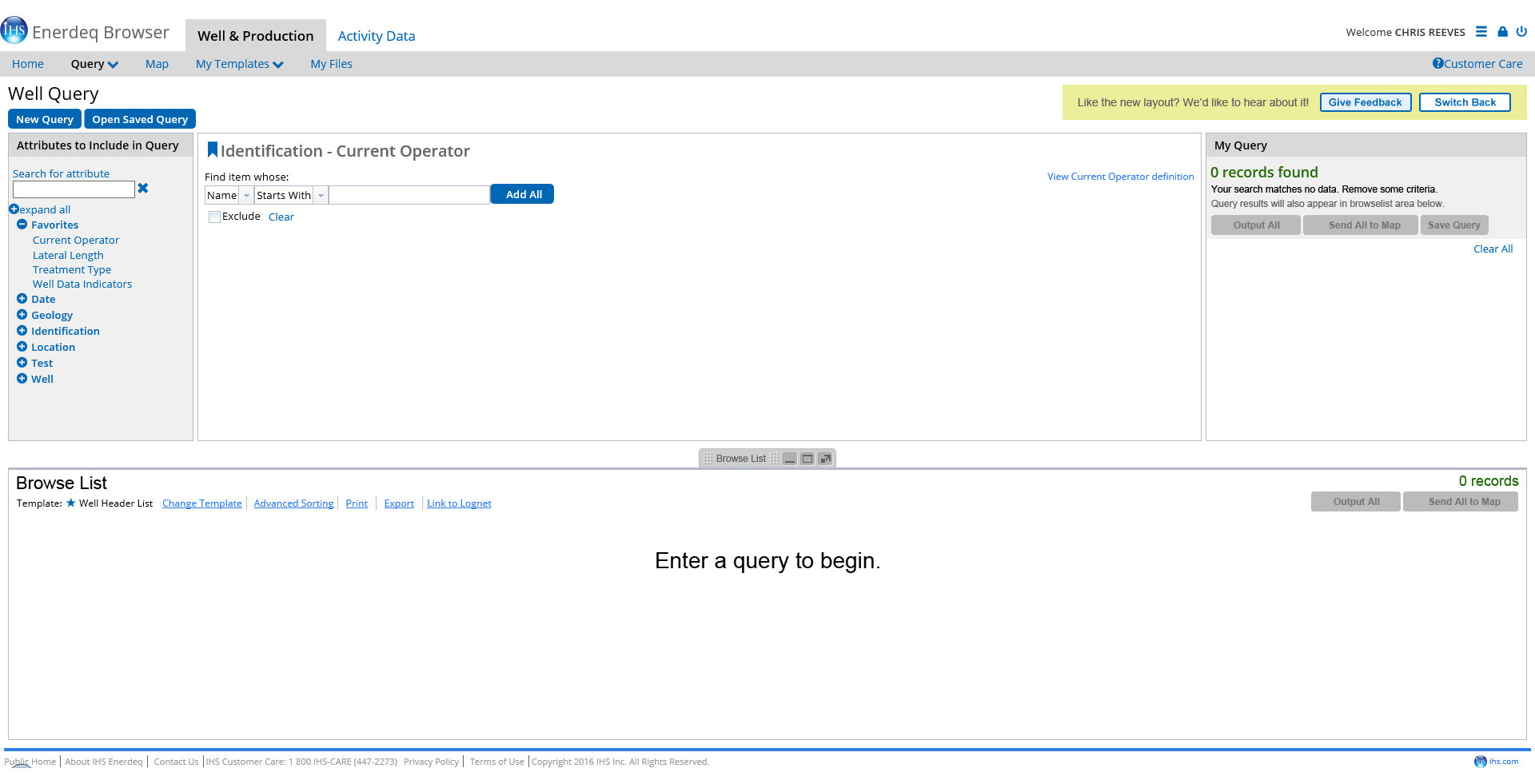This screenshot has width=1535, height=784.
Task: Click the Privacy Policy footer link
Action: 431,762
